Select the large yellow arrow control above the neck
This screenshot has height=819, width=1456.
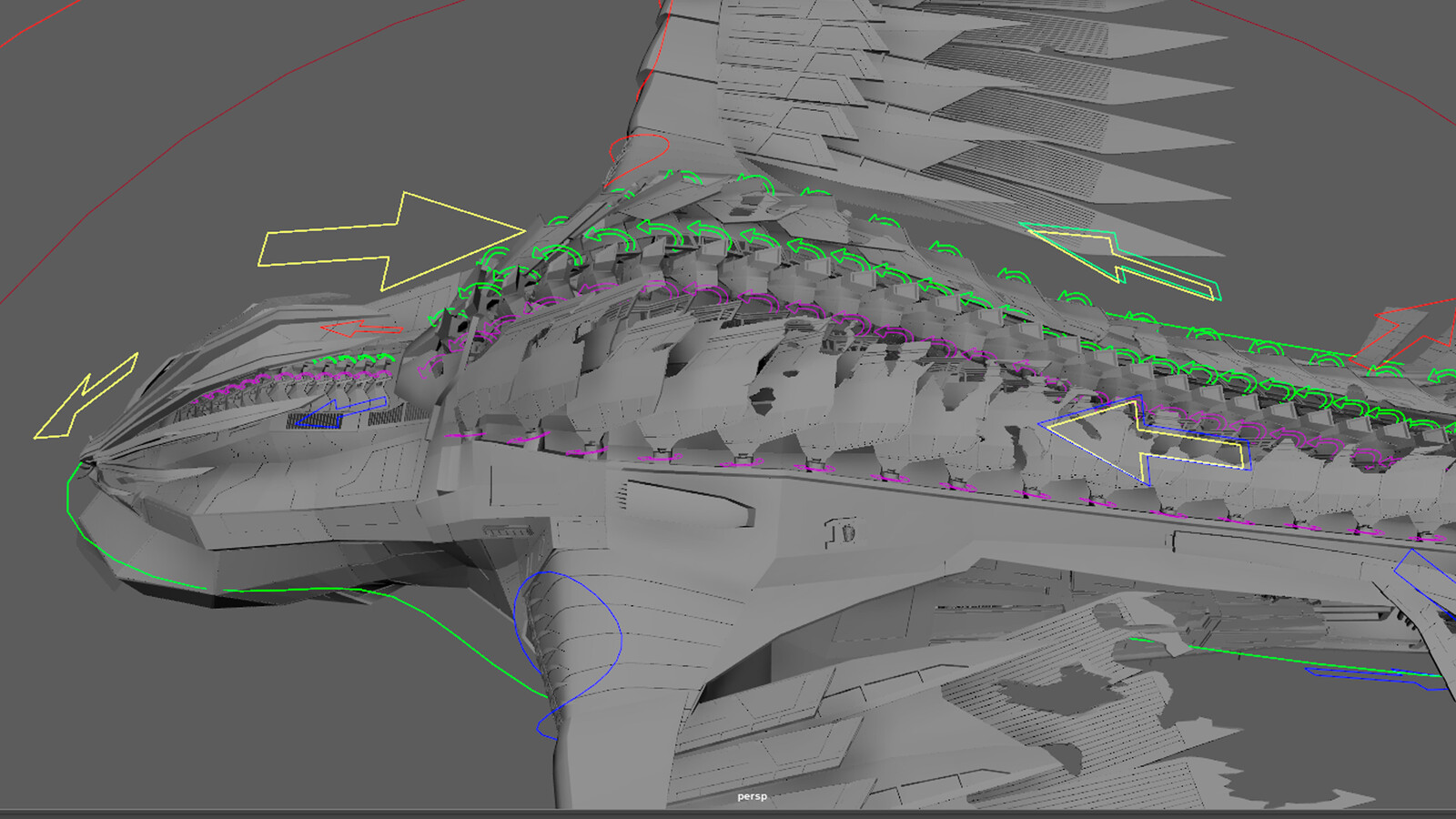[x=393, y=242]
